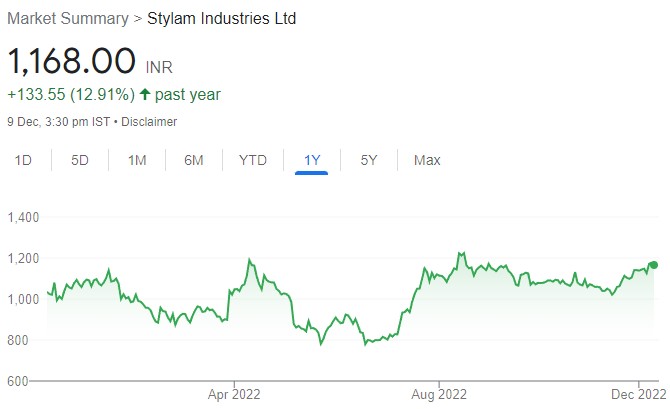This screenshot has width=670, height=409.
Task: Select the Aug 2022 axis label
Action: tap(439, 394)
